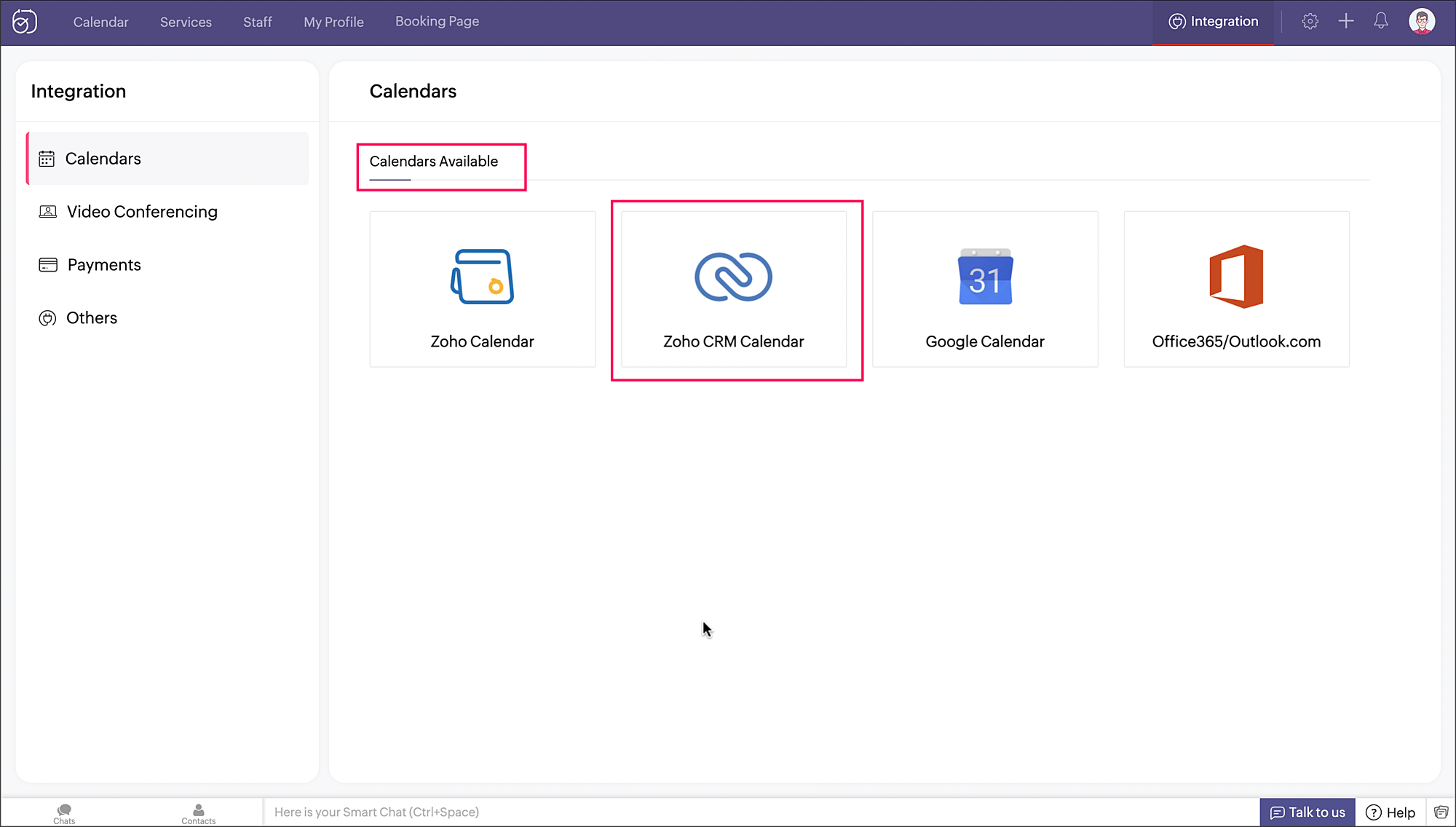Open the Services menu
This screenshot has width=1456, height=827.
pos(186,22)
